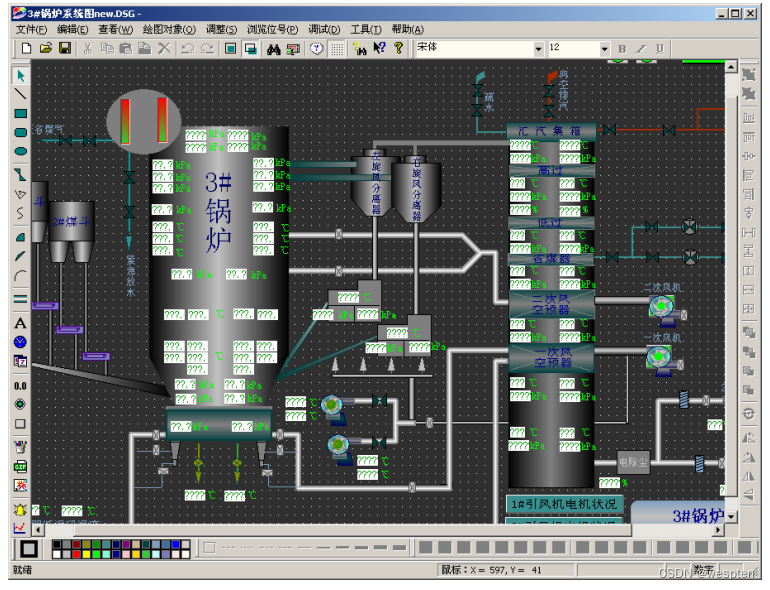770x590 pixels.
Task: Select the yellow bug alarm tool
Action: (x=20, y=510)
